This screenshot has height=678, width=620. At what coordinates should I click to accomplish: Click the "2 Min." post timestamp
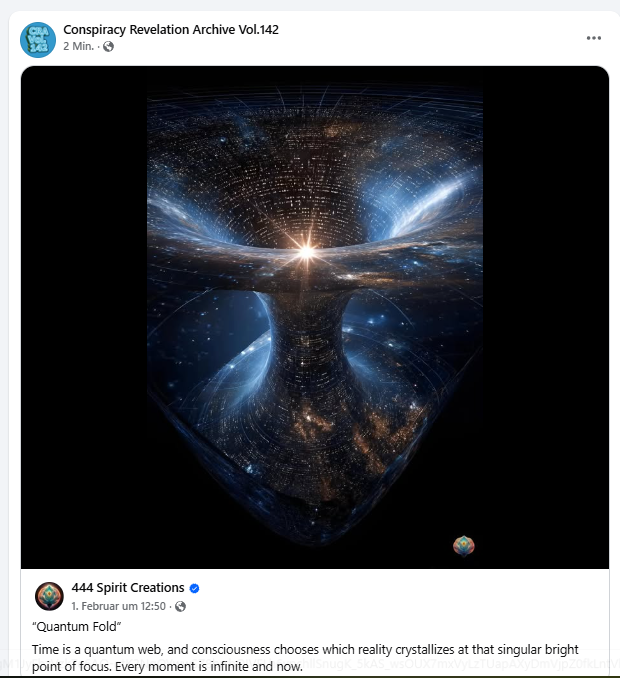pyautogui.click(x=78, y=46)
